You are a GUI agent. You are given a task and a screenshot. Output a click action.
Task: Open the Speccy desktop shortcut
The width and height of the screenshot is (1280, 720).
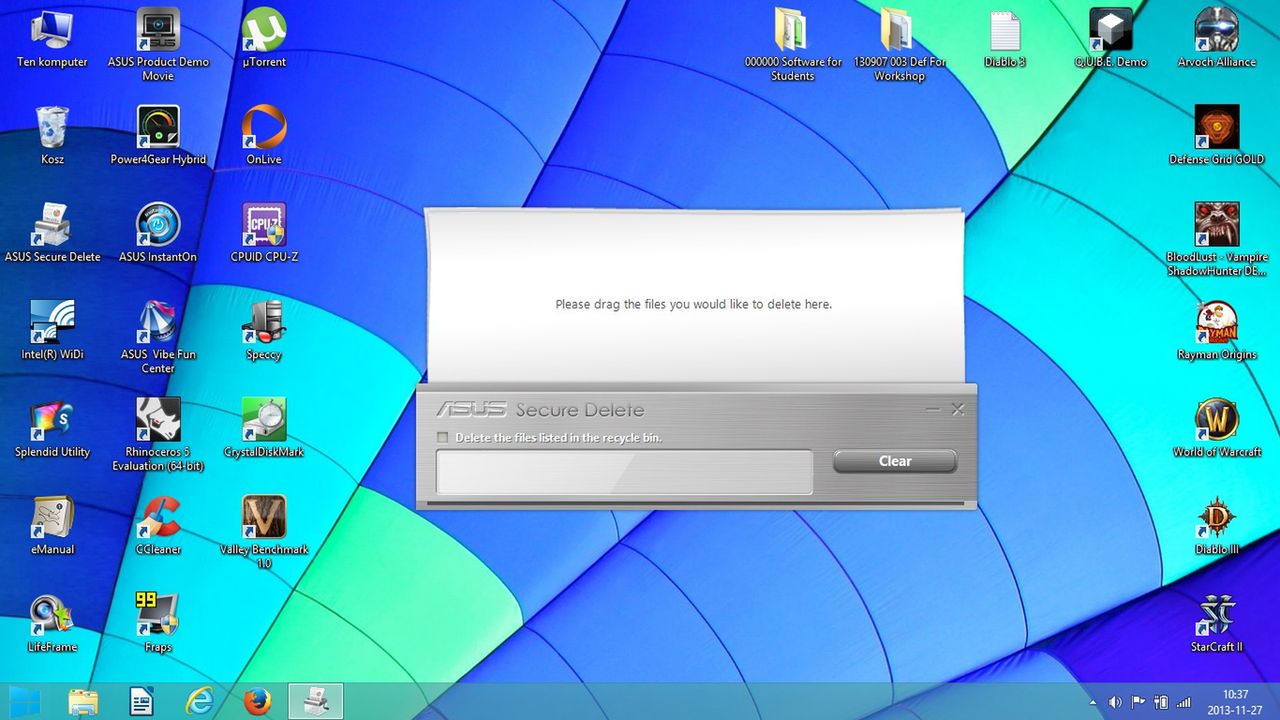[x=264, y=330]
